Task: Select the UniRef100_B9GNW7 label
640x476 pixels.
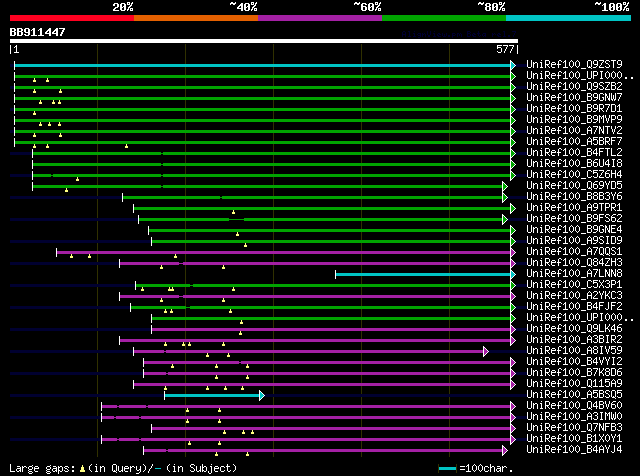Action: point(574,98)
